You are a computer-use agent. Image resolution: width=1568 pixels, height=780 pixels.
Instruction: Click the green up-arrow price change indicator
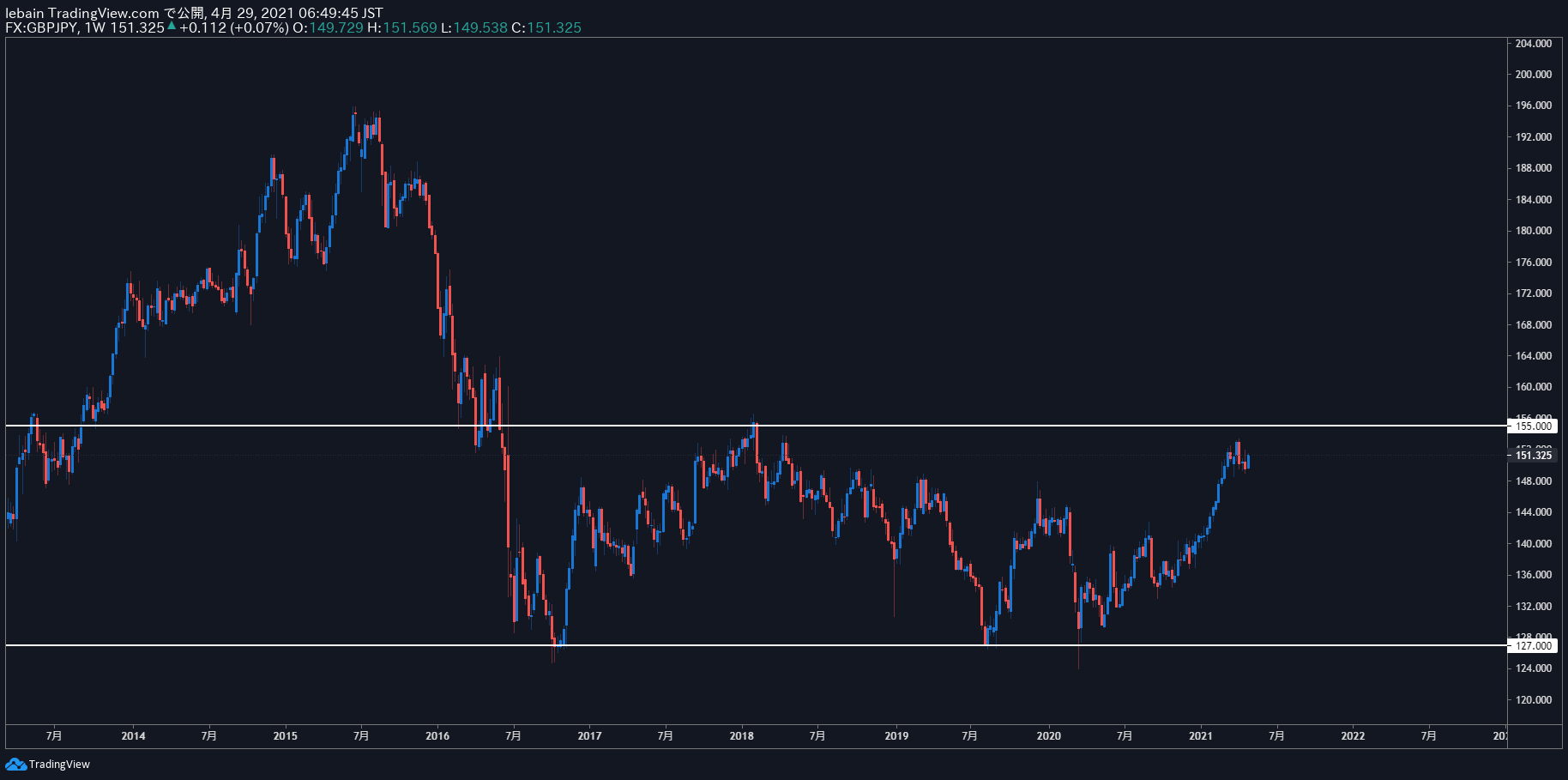(172, 26)
